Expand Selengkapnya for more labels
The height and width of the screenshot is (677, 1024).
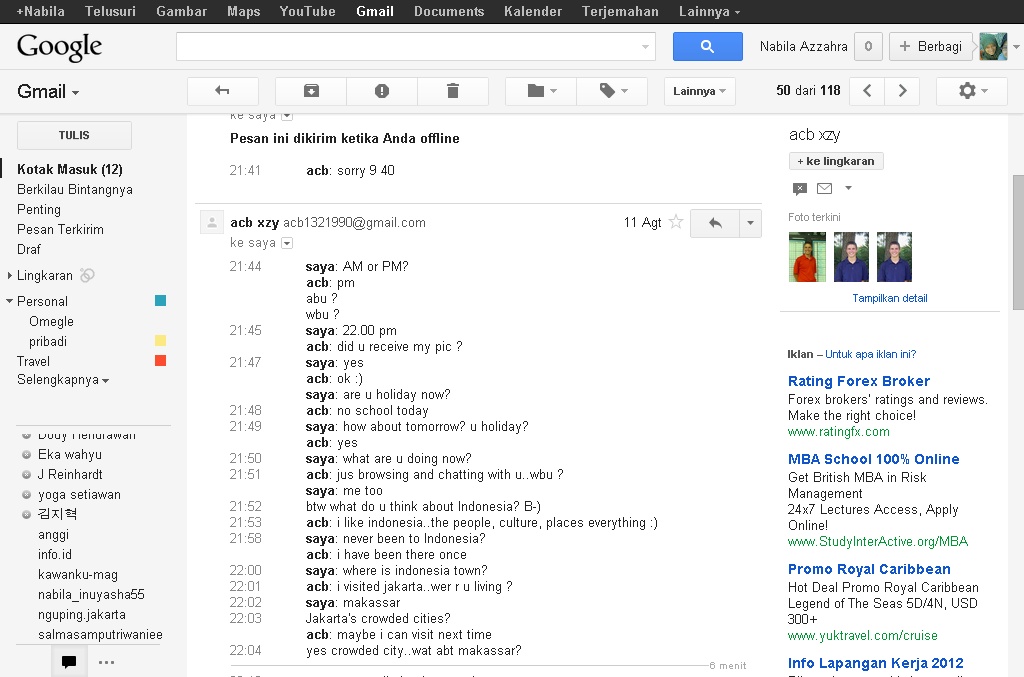[x=63, y=380]
